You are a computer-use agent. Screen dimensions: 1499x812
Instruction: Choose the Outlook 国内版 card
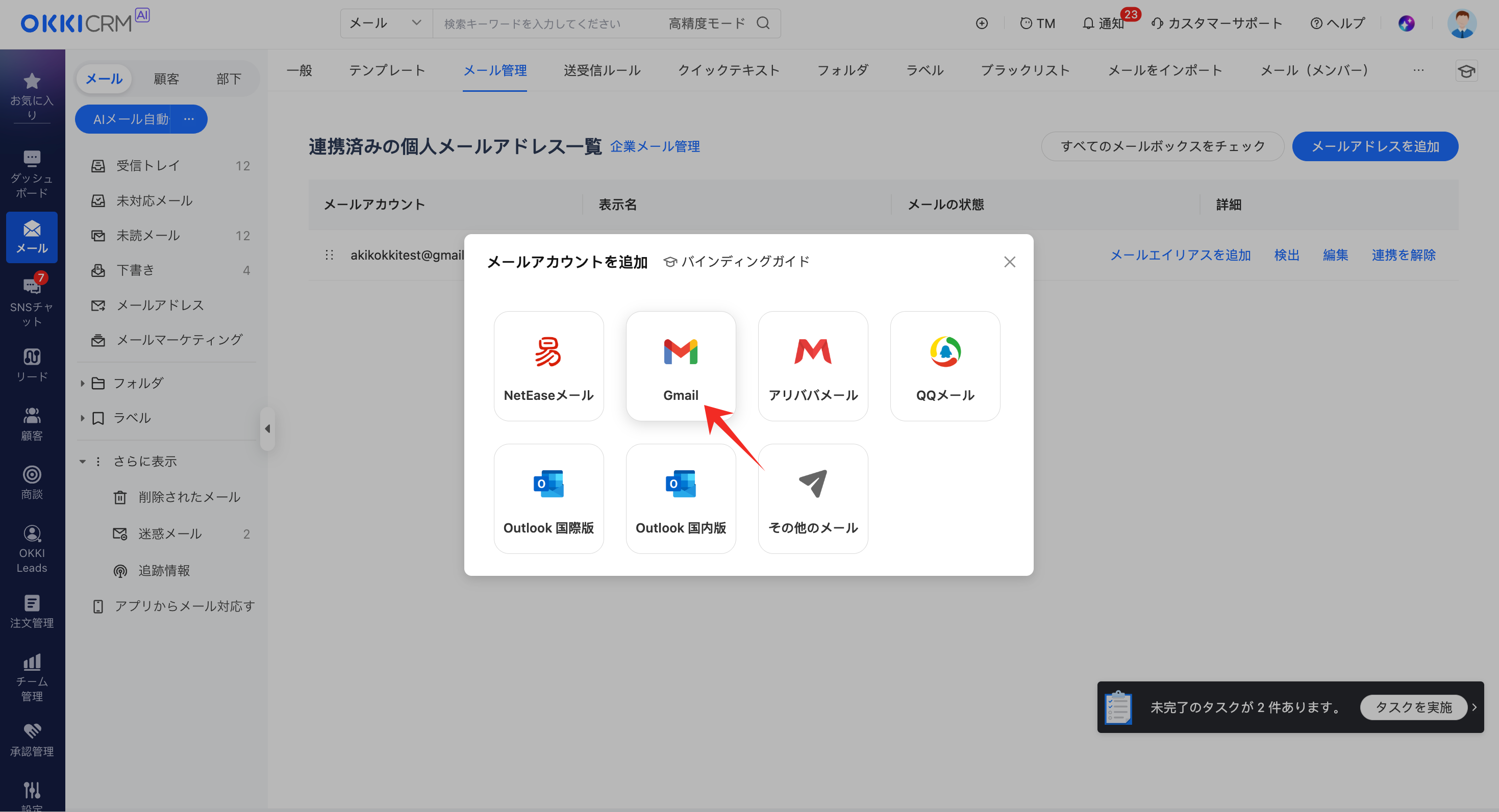680,498
